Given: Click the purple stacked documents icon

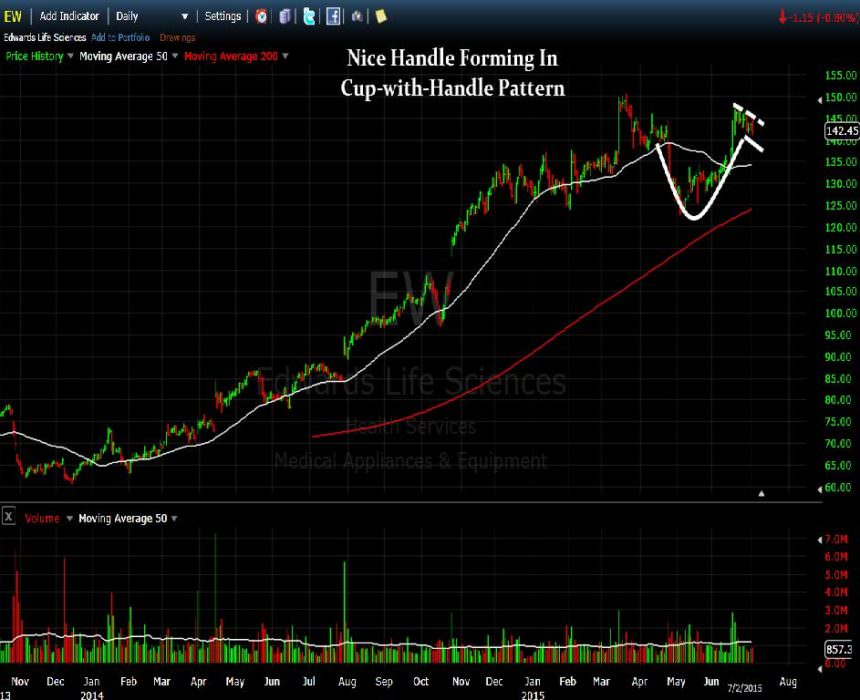Looking at the screenshot, I should 285,16.
